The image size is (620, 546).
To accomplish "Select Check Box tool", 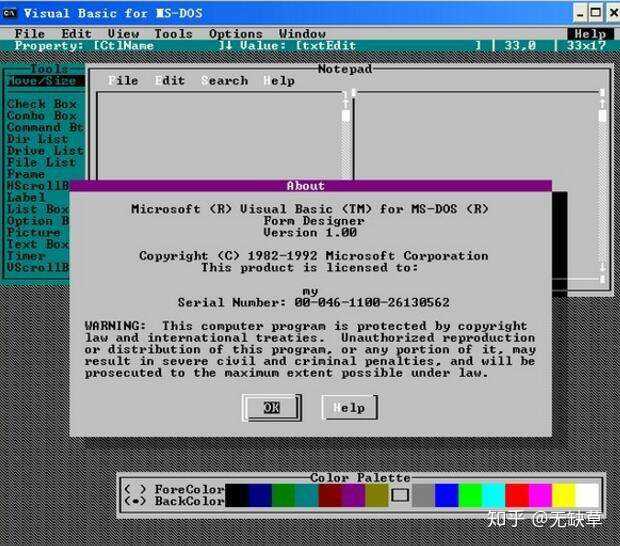I will tap(42, 104).
